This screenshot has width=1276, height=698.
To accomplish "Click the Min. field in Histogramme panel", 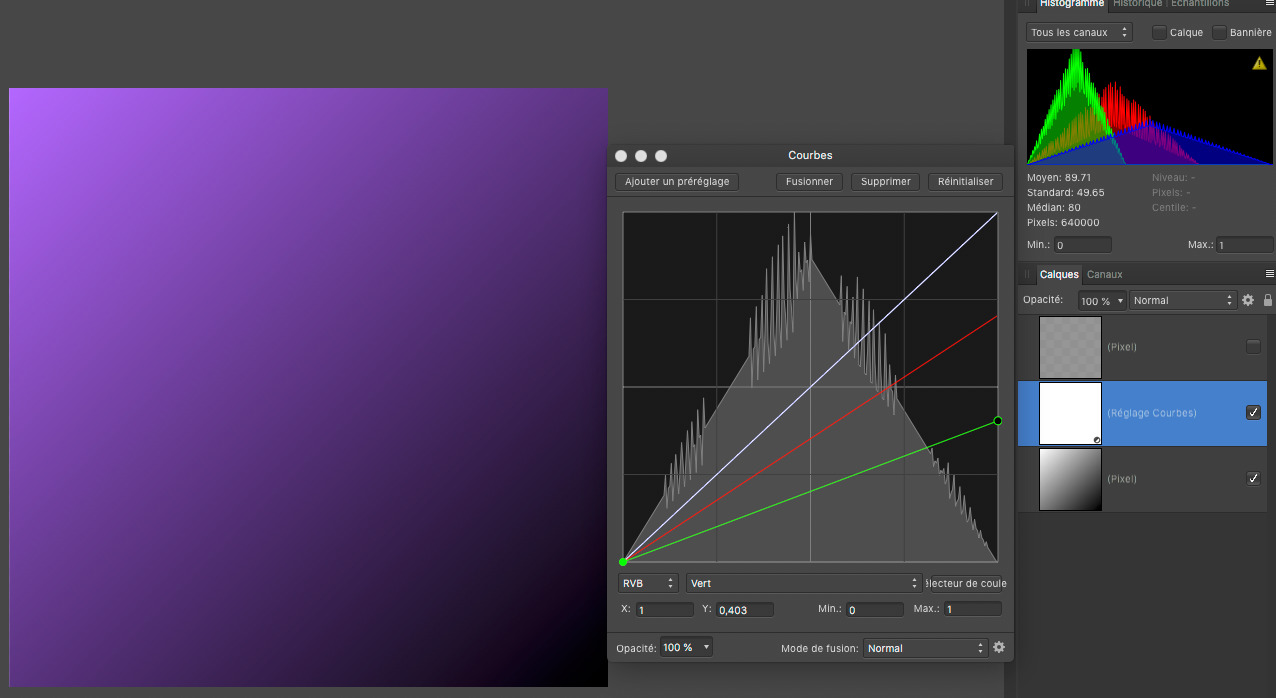I will [1082, 245].
